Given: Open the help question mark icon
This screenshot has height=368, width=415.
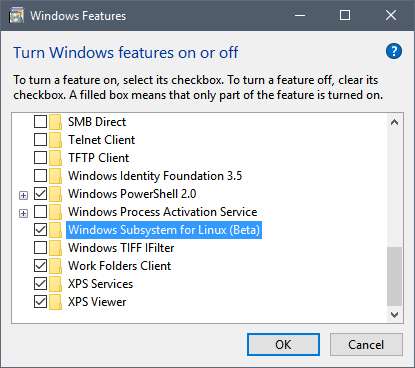Looking at the screenshot, I should pyautogui.click(x=394, y=51).
